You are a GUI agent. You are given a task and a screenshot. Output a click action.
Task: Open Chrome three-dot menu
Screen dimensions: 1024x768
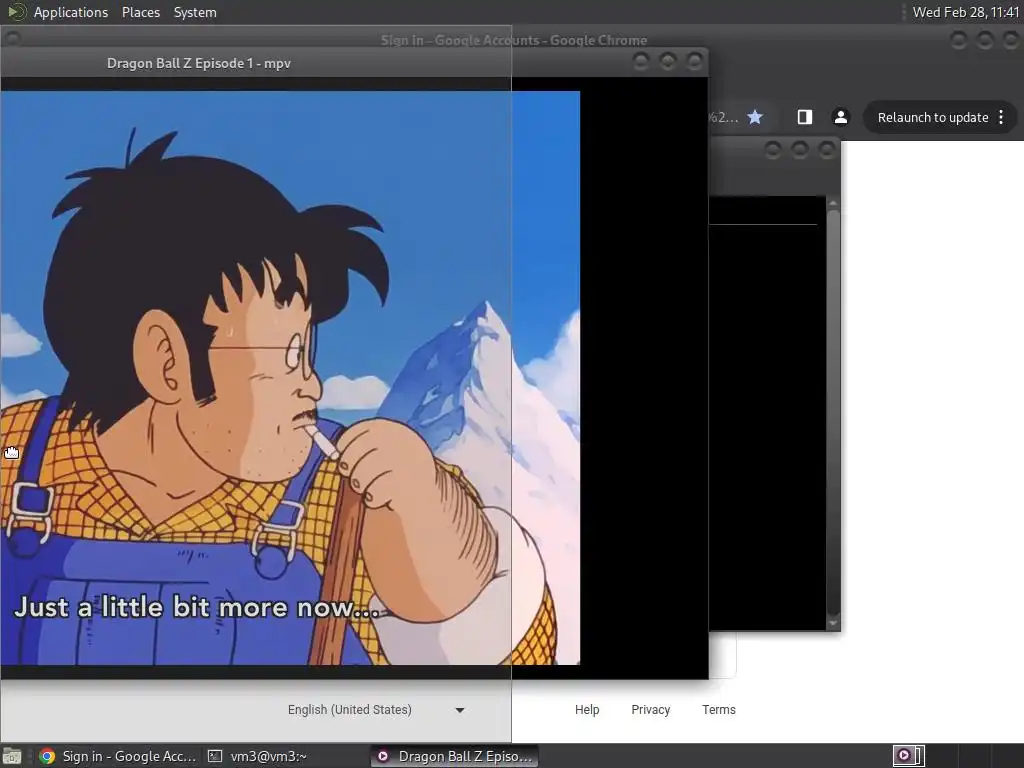(x=1001, y=118)
